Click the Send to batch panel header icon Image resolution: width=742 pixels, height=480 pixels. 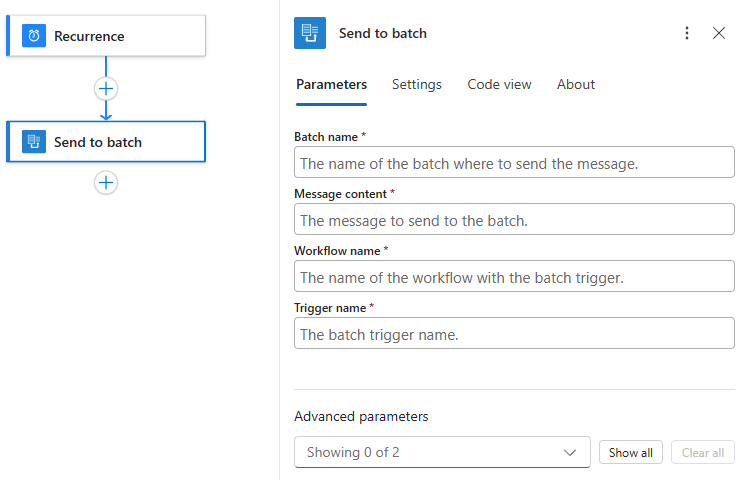(310, 33)
